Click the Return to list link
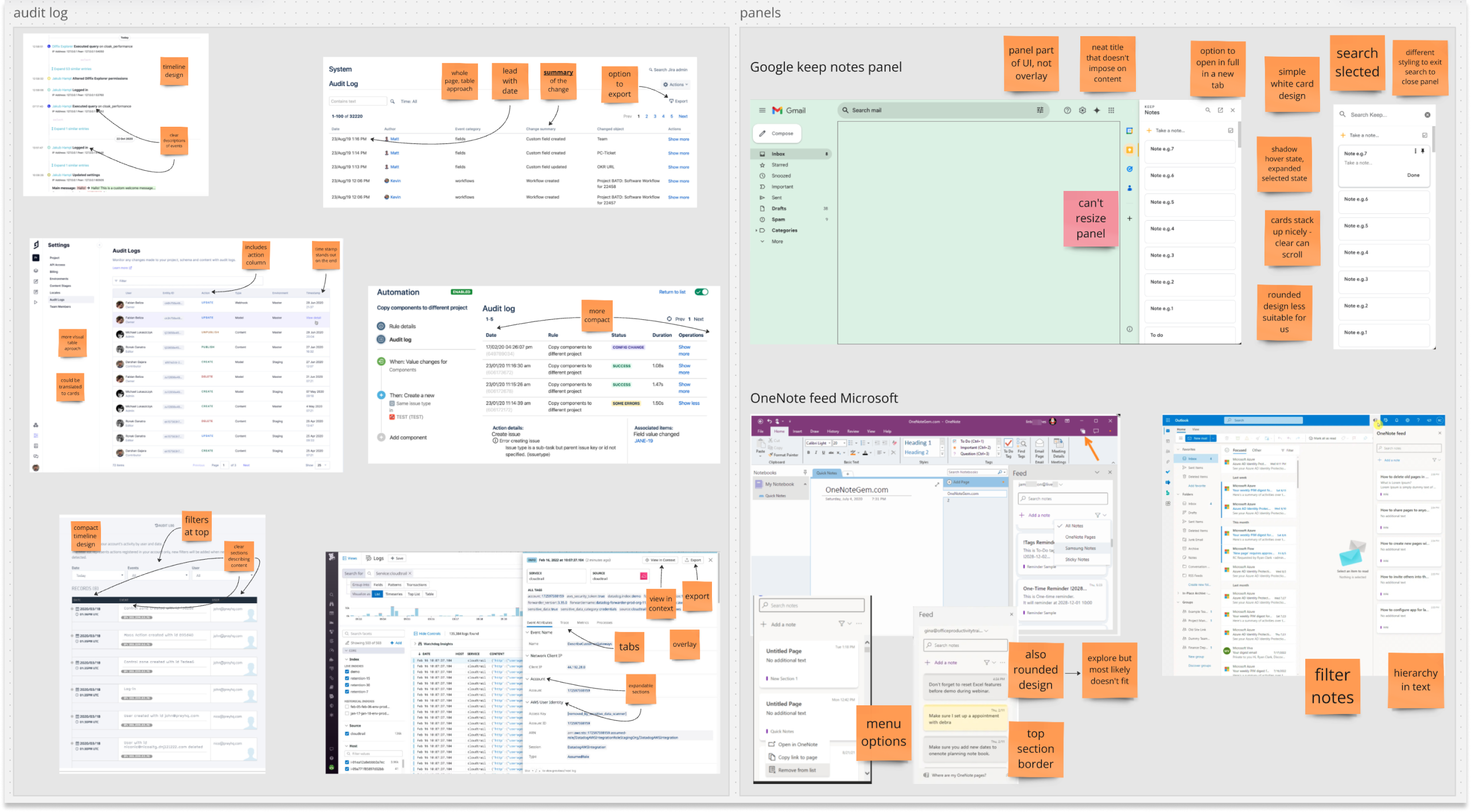The width and height of the screenshot is (1471, 812). pos(672,292)
